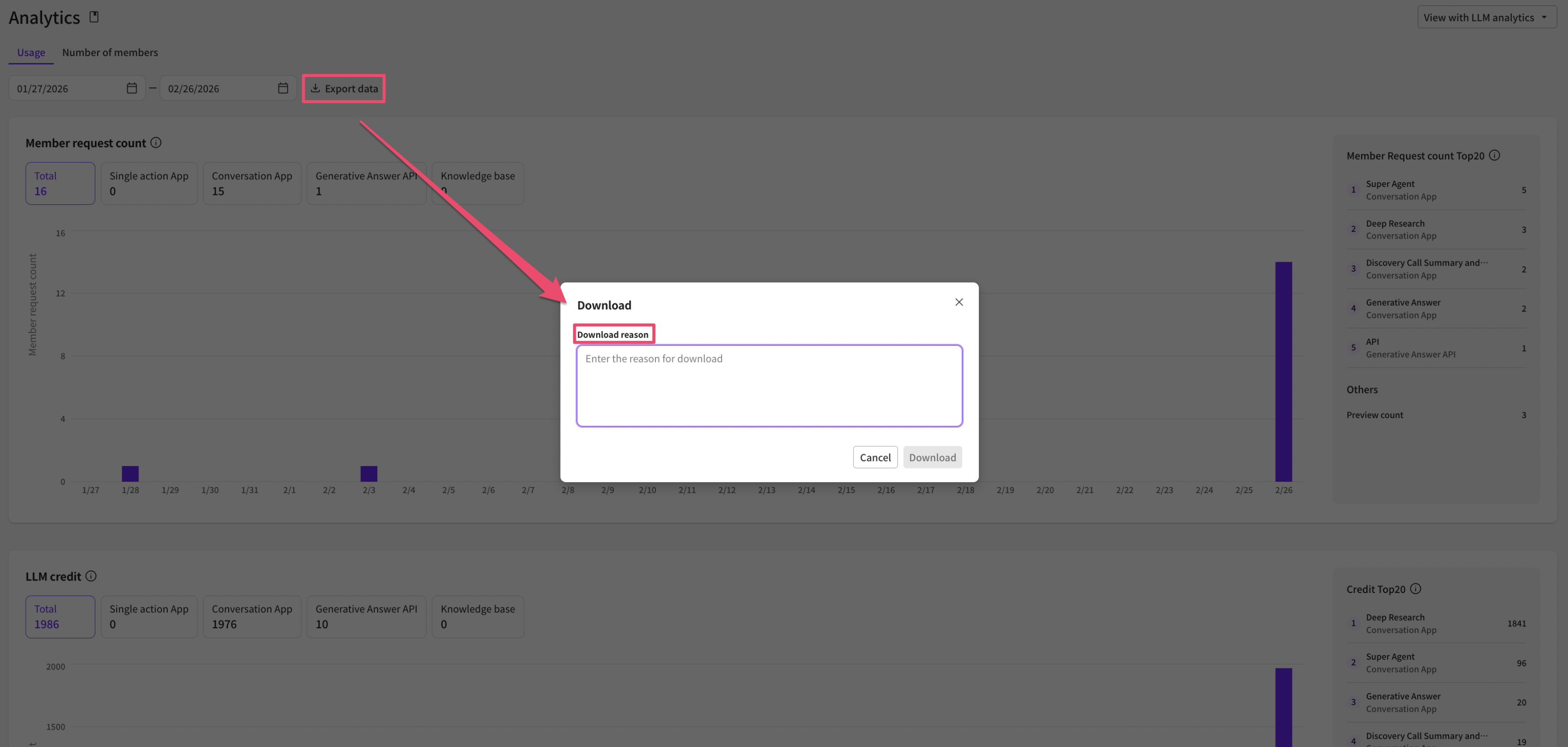The height and width of the screenshot is (747, 1568).
Task: Close the Download dialog with X
Action: [959, 302]
